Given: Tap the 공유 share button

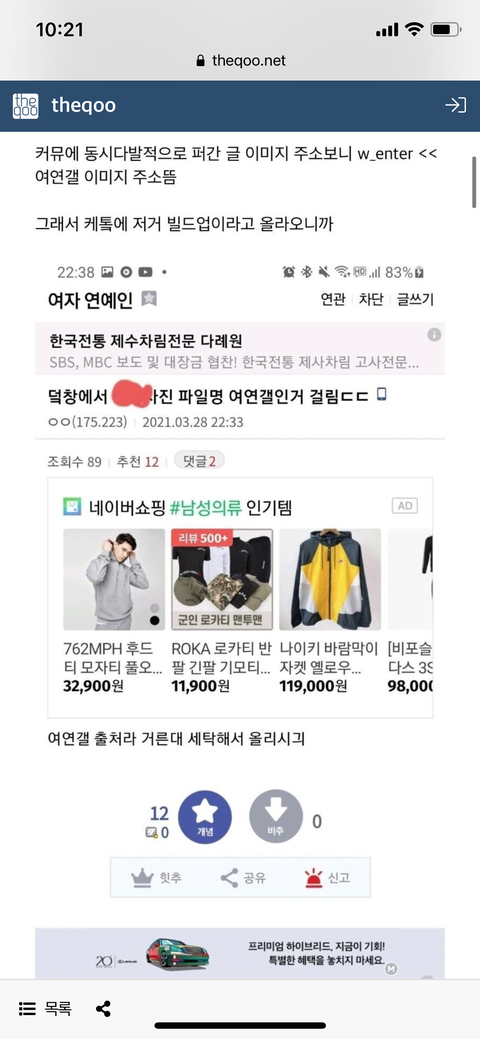Looking at the screenshot, I should pos(243,879).
